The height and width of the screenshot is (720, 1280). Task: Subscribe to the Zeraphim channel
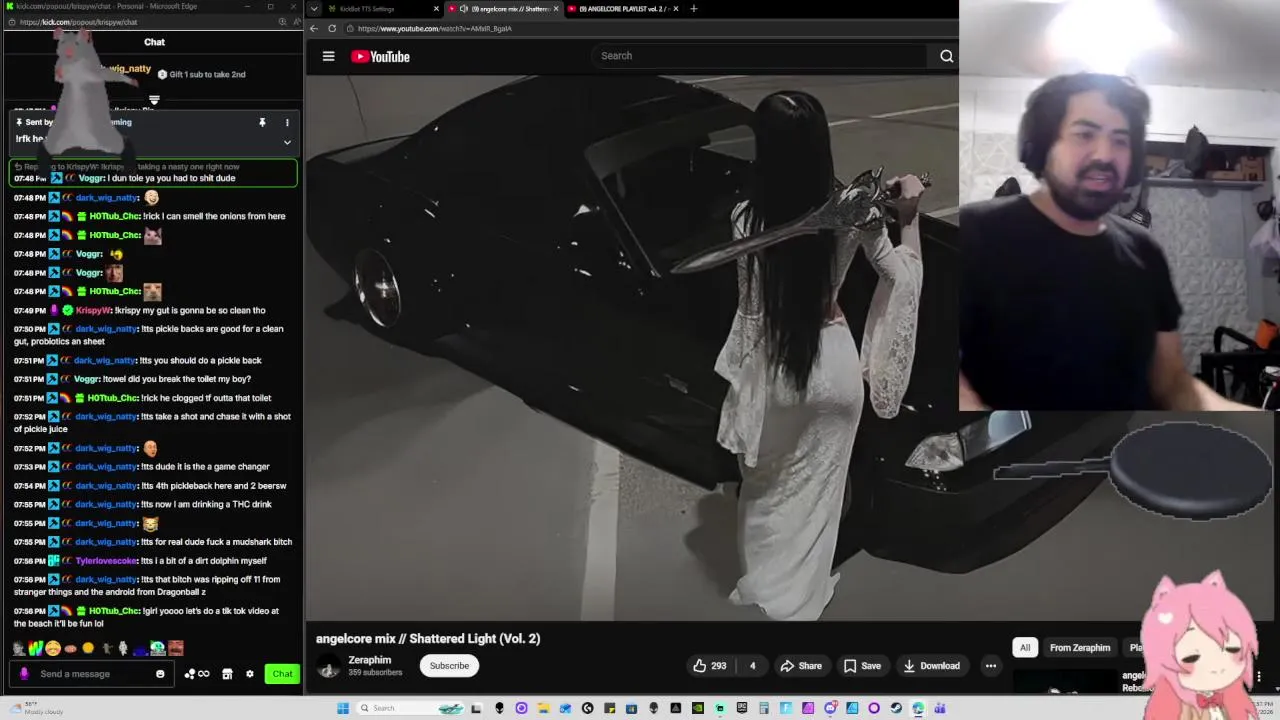[x=449, y=666]
